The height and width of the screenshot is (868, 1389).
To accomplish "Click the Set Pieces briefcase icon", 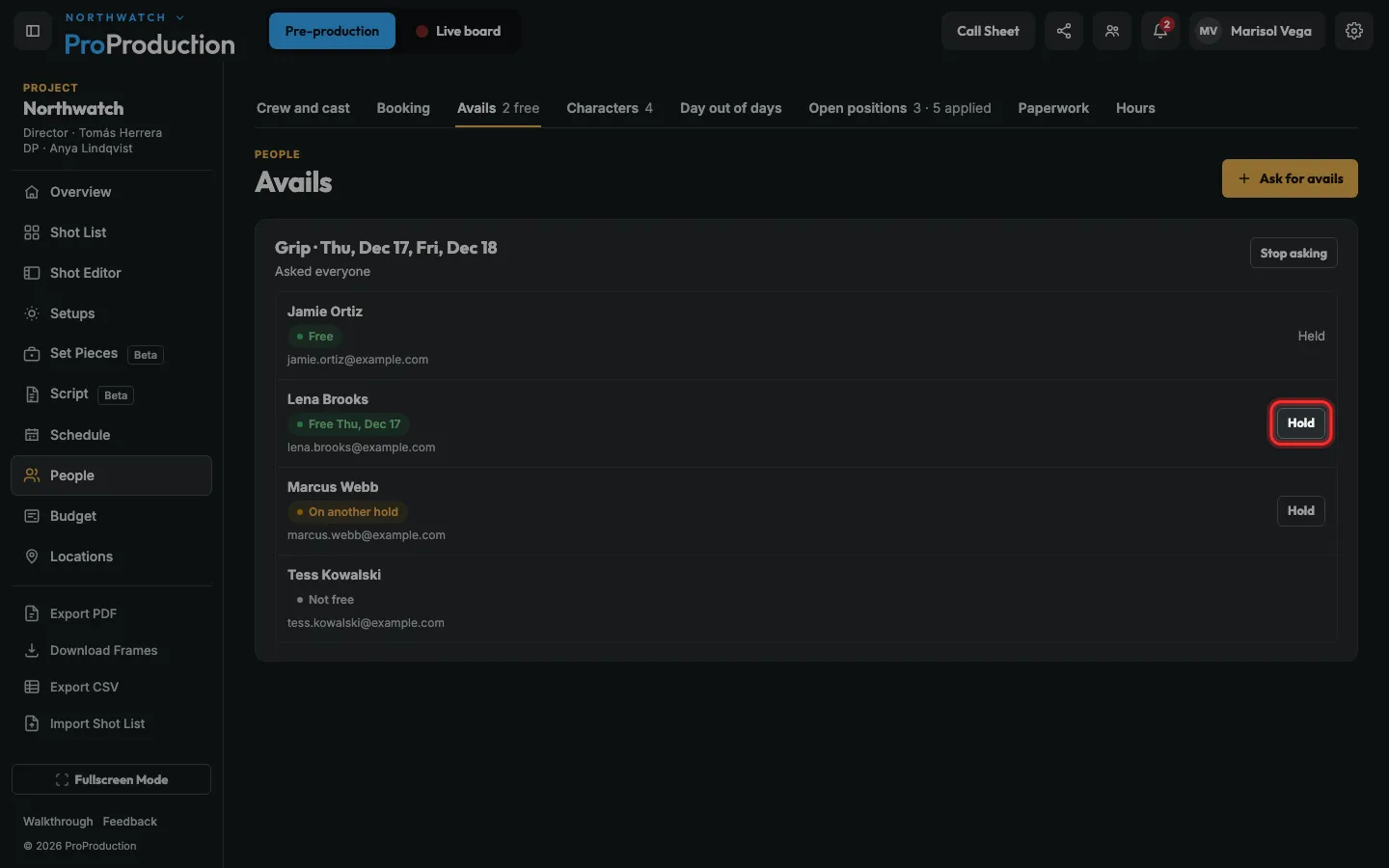I will [x=32, y=354].
